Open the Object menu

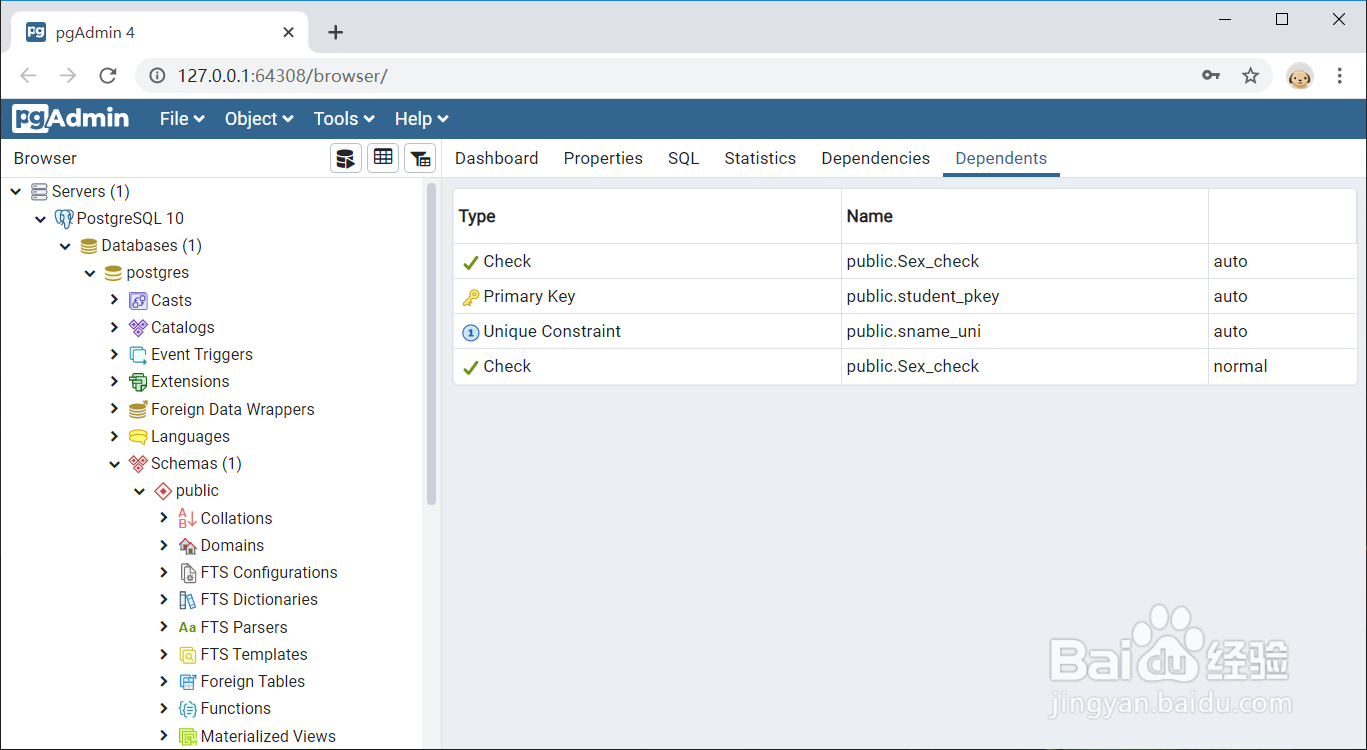point(259,119)
